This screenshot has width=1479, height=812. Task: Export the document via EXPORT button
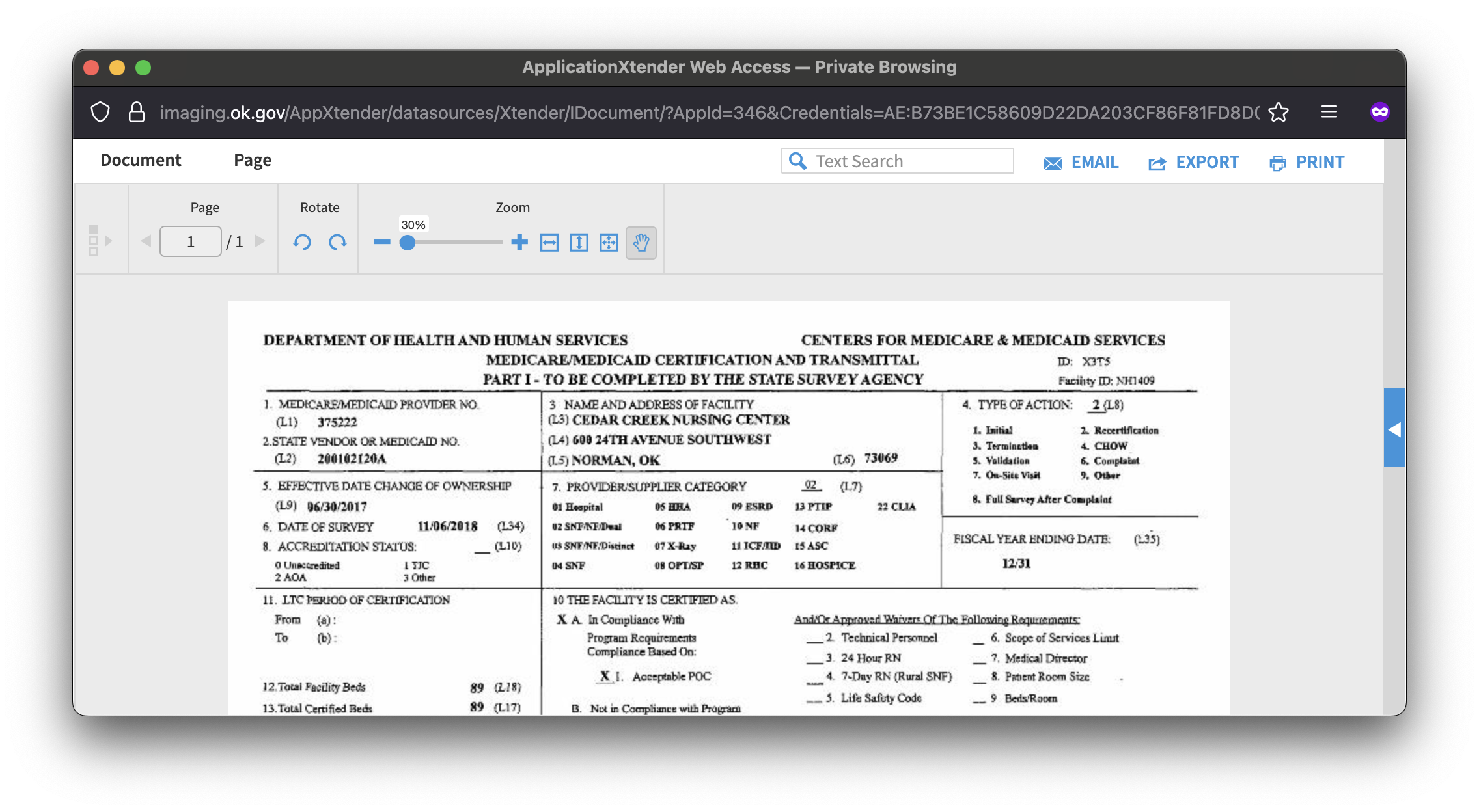coord(1193,162)
